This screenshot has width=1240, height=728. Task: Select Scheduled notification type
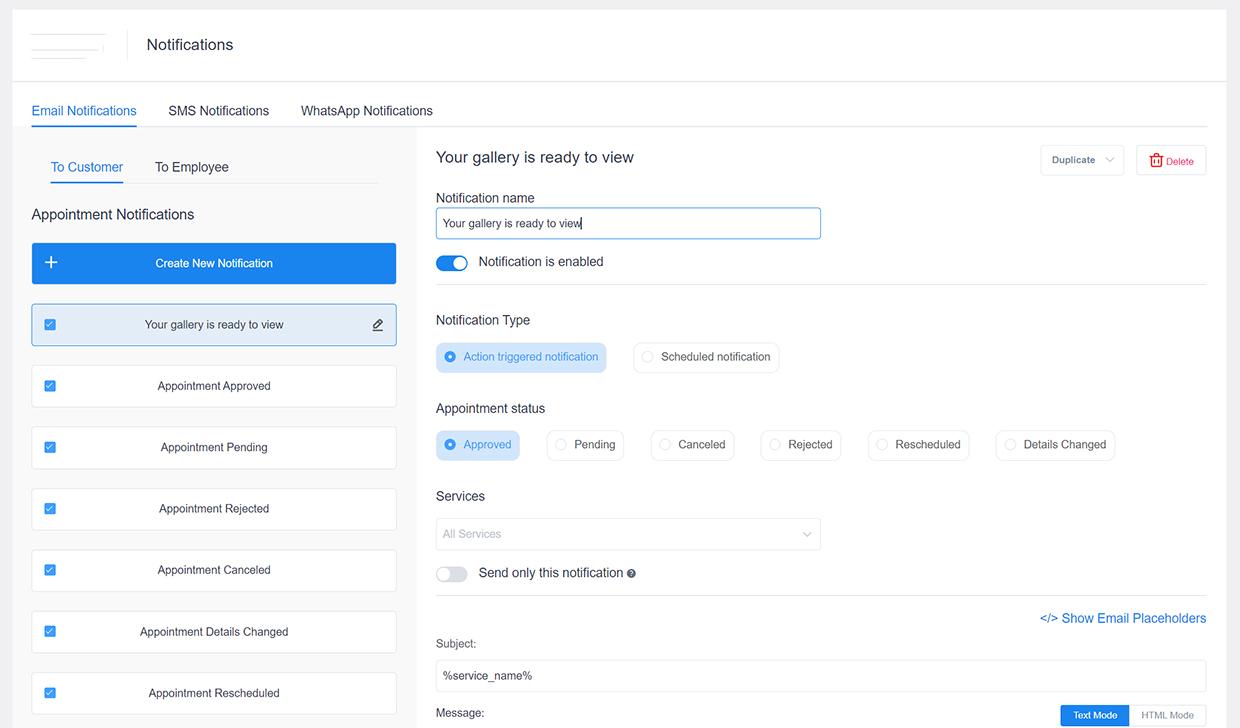click(706, 357)
